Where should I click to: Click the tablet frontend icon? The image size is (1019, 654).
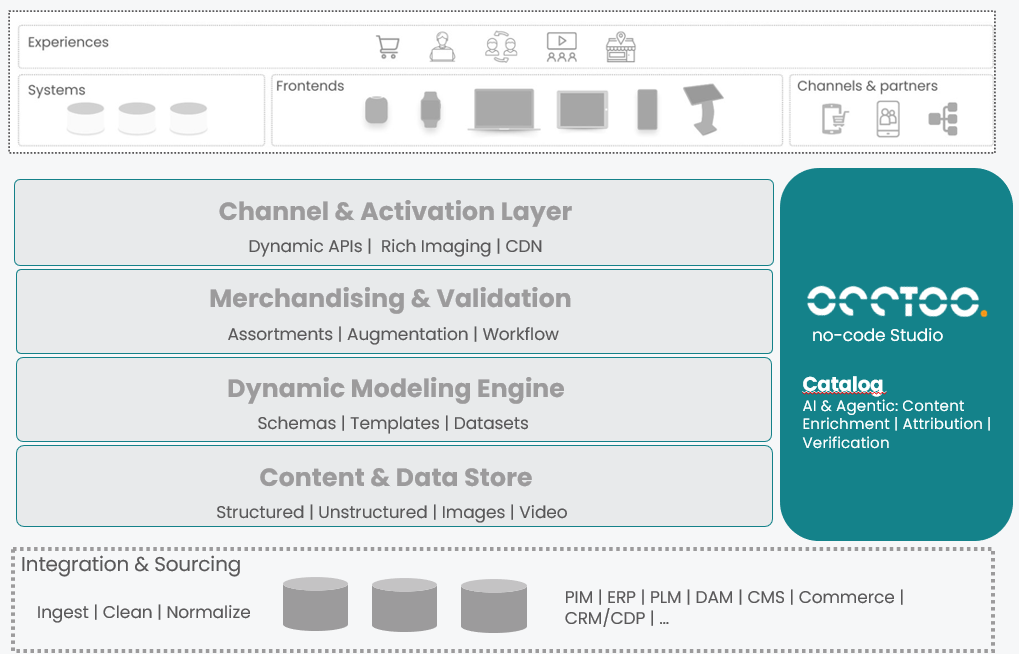[x=582, y=110]
